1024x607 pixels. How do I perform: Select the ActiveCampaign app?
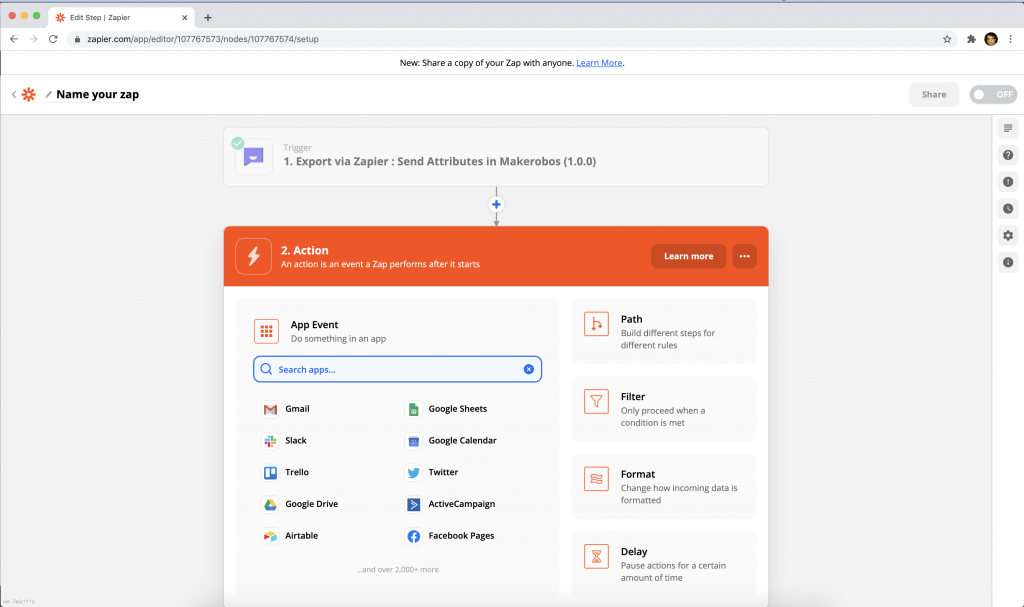pos(450,504)
